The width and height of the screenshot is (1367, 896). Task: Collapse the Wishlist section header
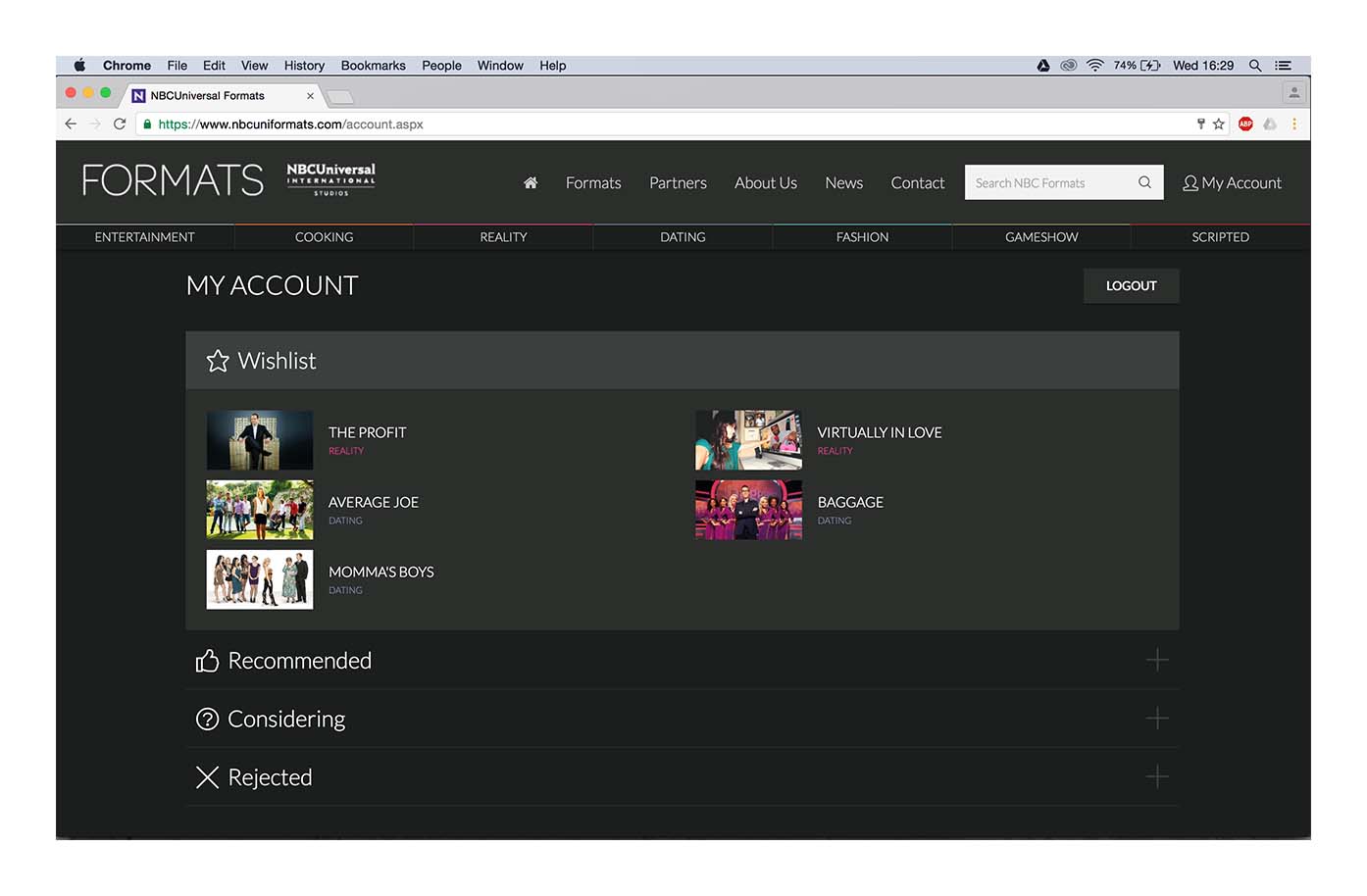(683, 361)
